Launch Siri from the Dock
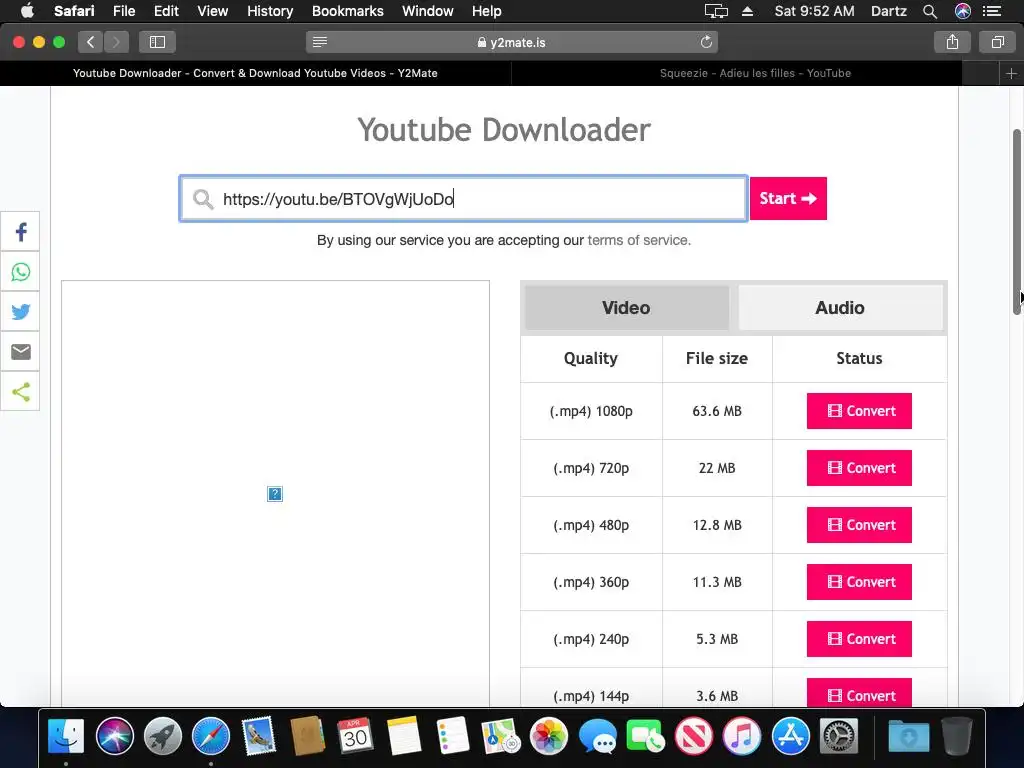Screen dimensions: 1024x768 click(114, 736)
